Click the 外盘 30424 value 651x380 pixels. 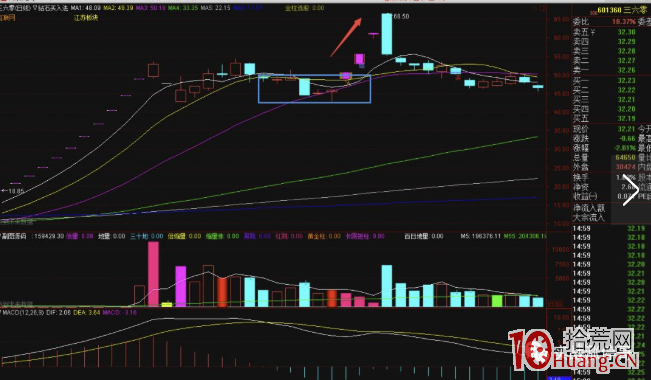click(626, 167)
